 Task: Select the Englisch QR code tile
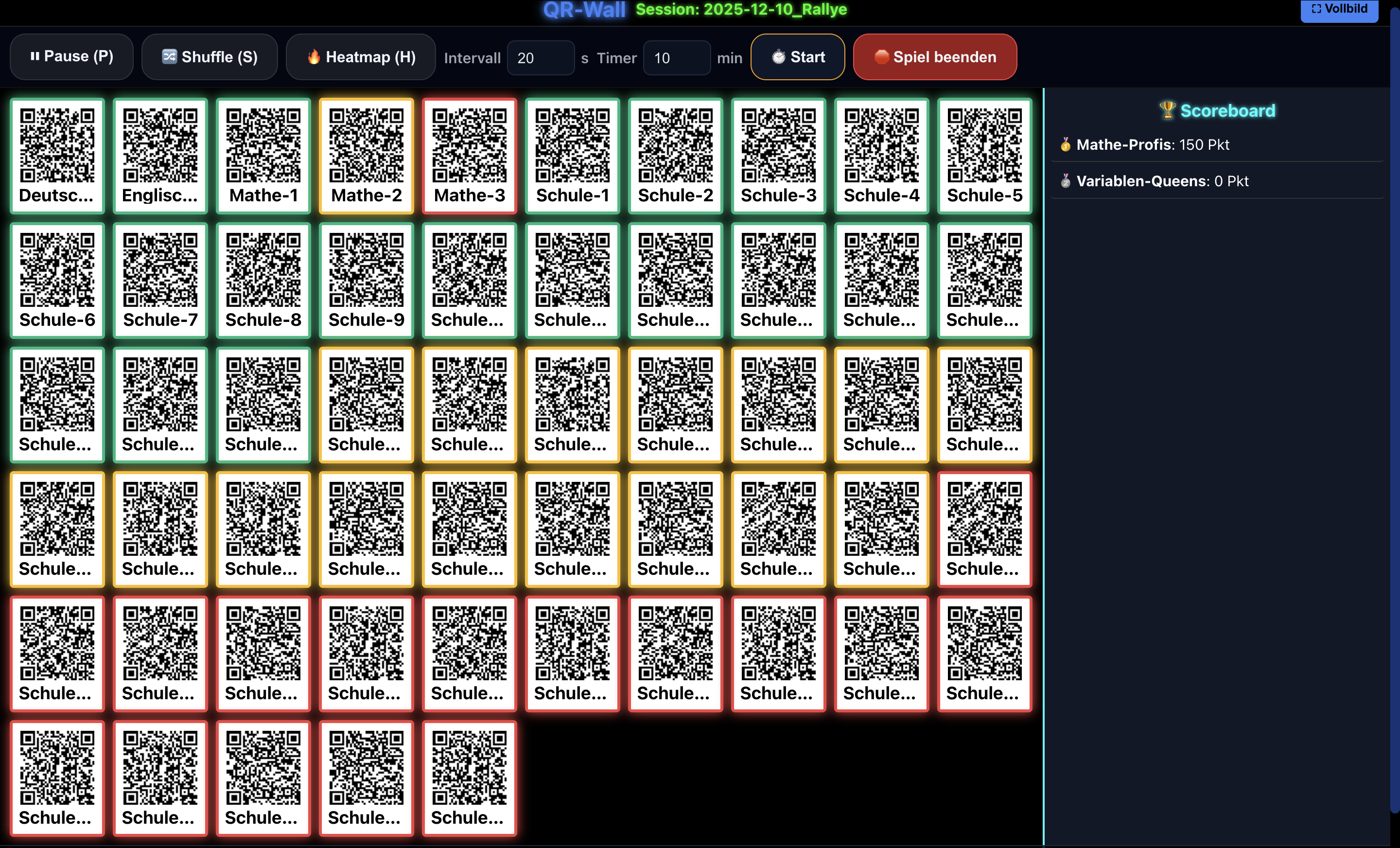160,155
